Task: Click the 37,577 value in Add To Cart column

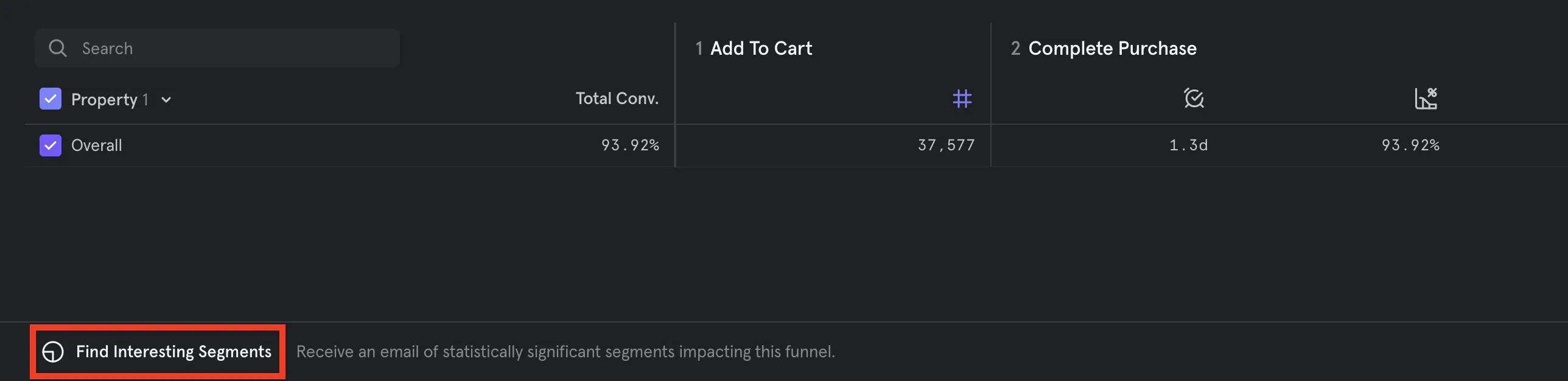Action: tap(946, 145)
